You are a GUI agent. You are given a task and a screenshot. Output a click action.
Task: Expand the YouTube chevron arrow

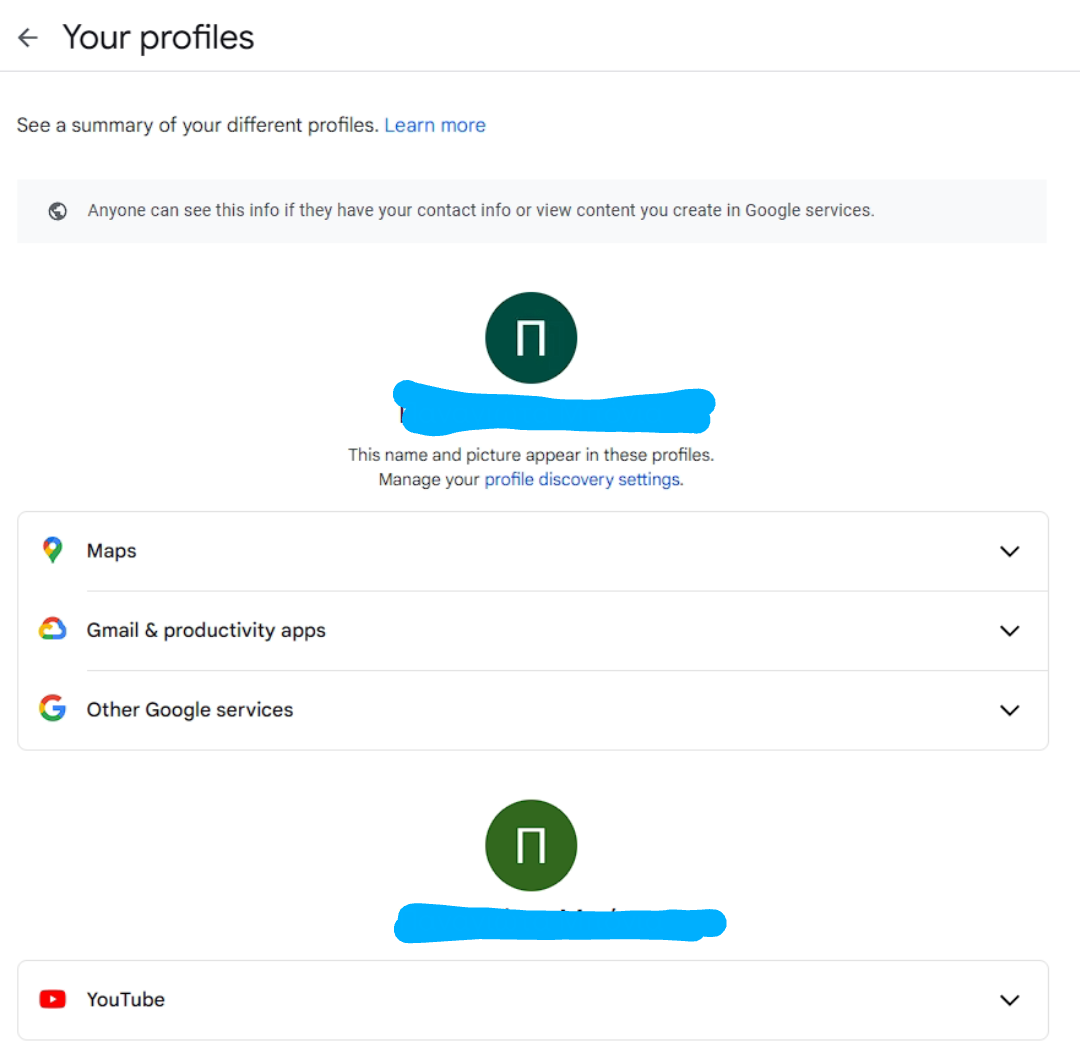(1010, 1000)
